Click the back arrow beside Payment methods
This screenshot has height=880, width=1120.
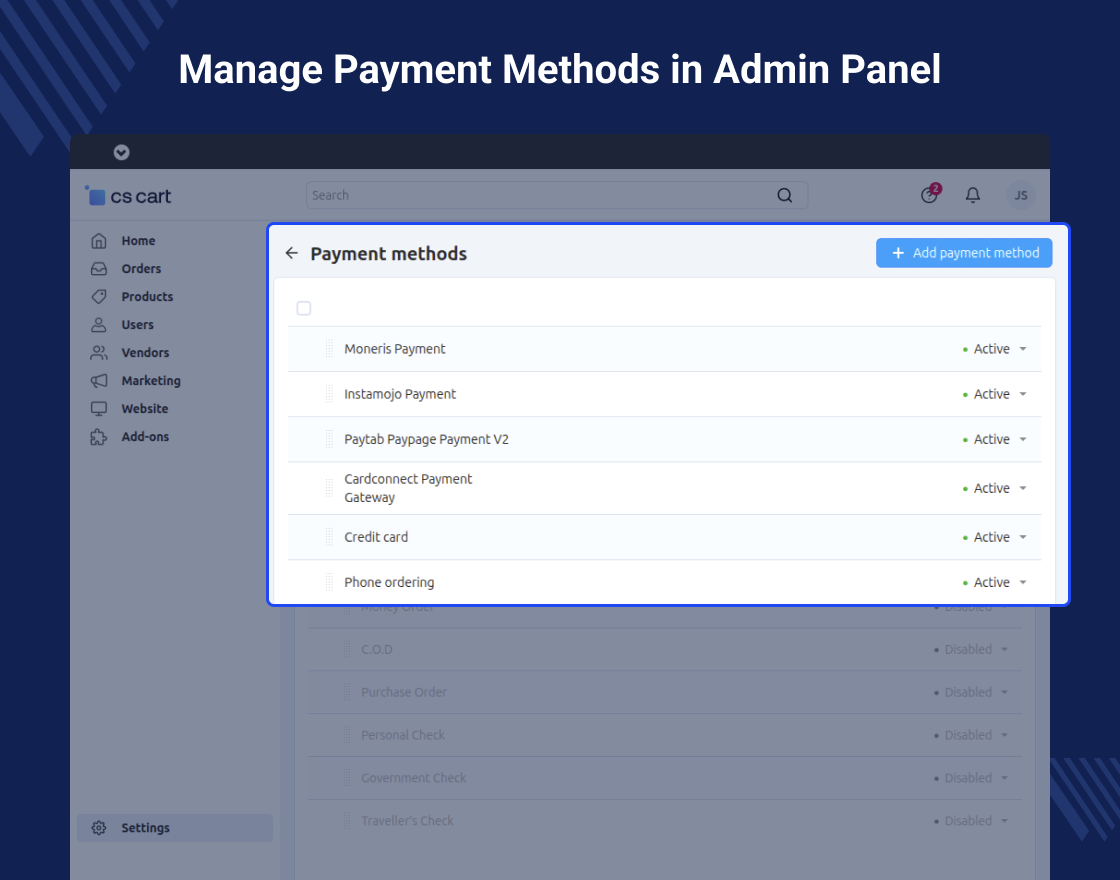[291, 253]
